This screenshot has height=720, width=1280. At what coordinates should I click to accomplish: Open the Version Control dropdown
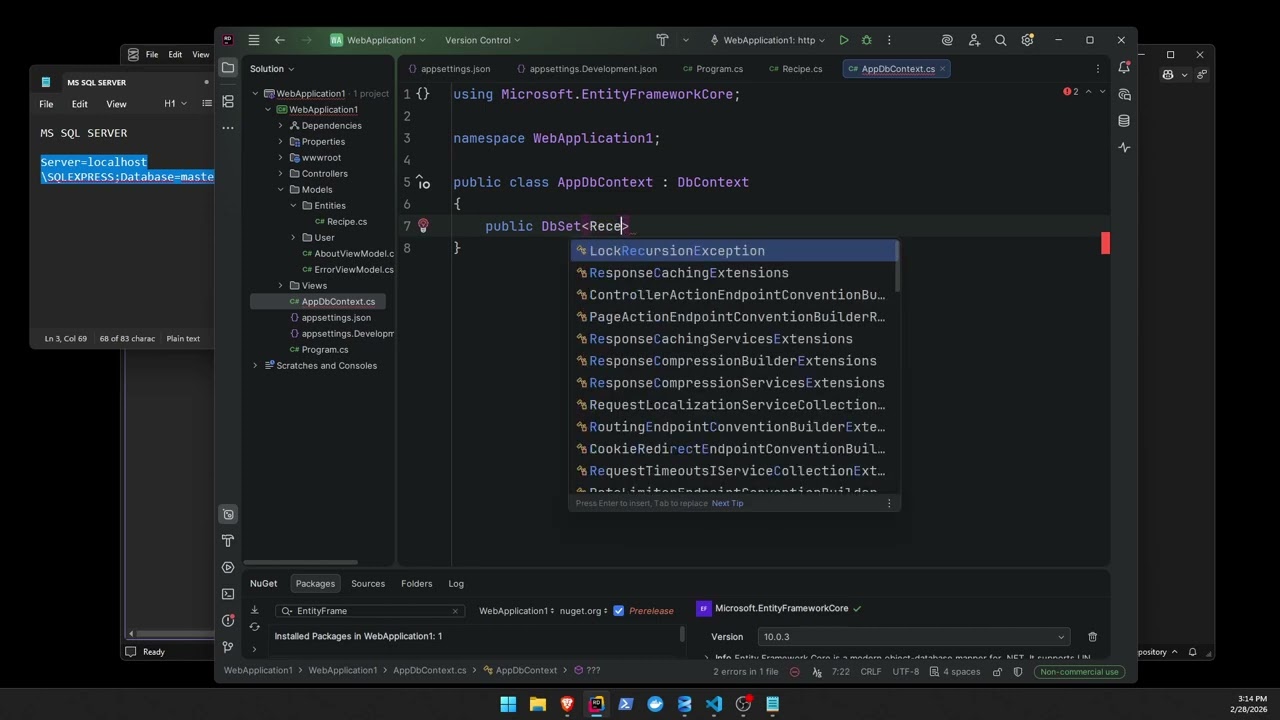(x=483, y=40)
